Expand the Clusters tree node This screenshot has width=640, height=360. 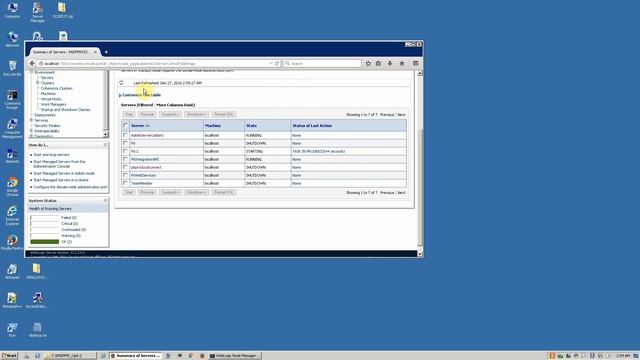point(38,83)
